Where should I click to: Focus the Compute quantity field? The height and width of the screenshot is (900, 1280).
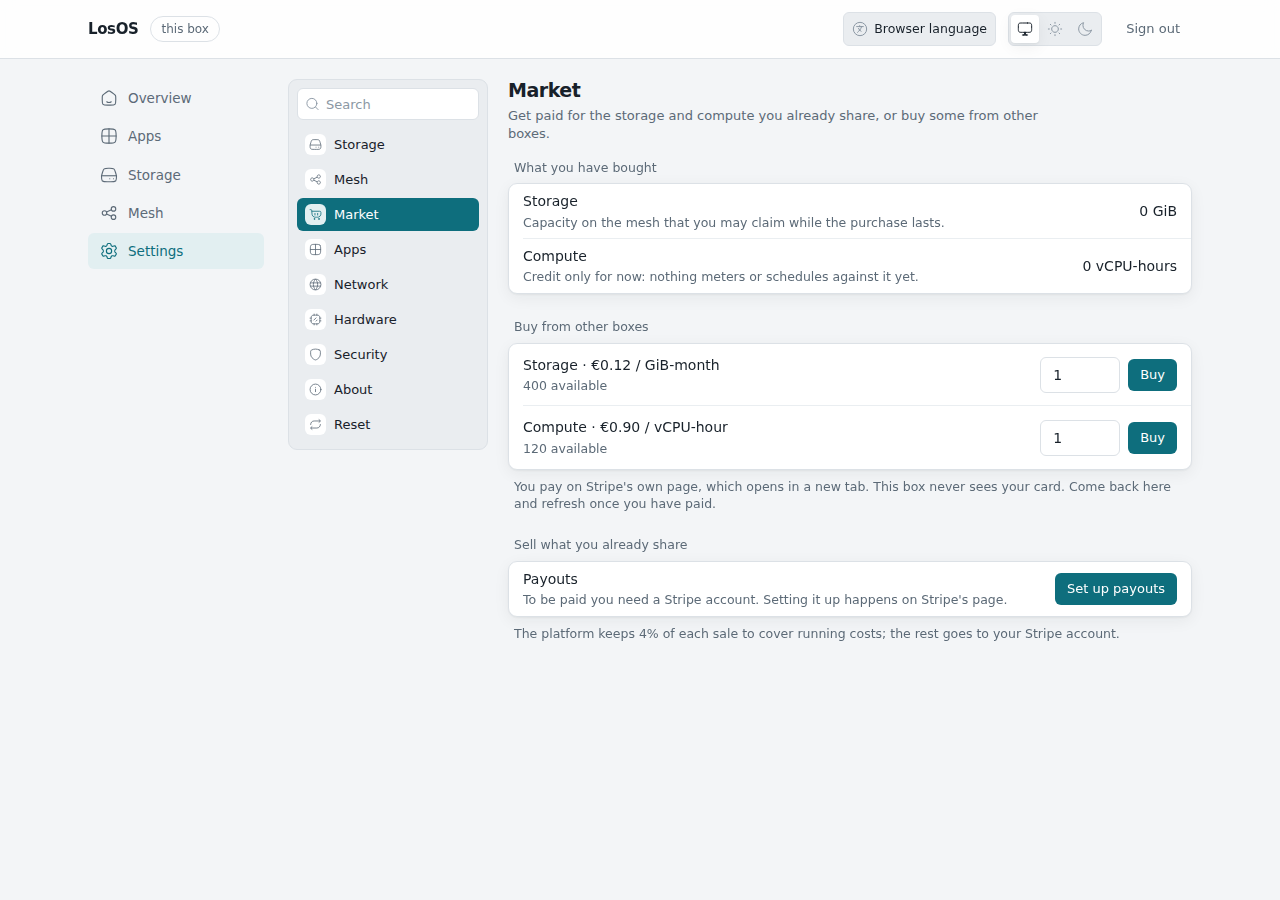tap(1080, 438)
